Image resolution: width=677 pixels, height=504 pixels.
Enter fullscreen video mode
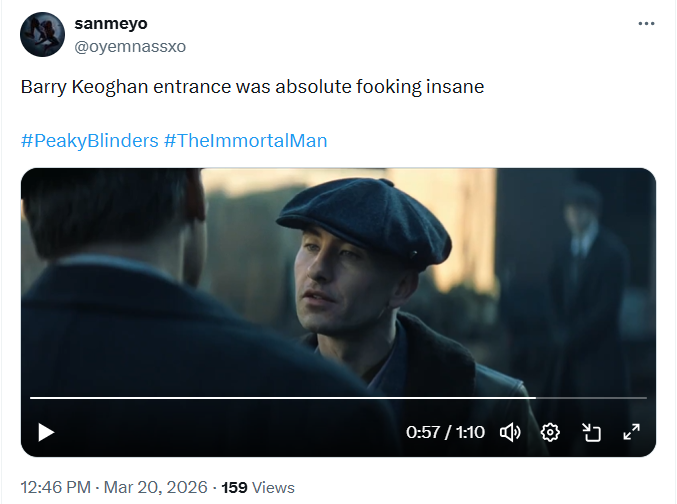632,432
